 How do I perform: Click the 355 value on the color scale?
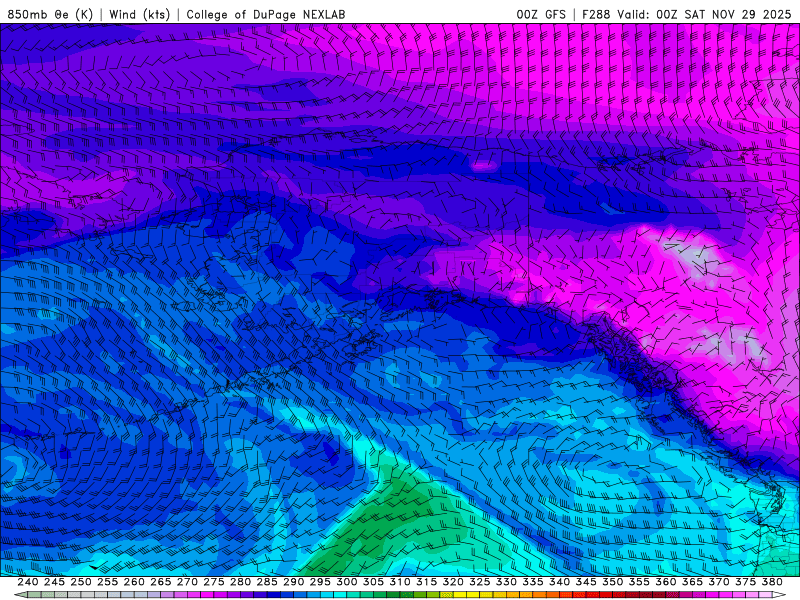pos(639,582)
